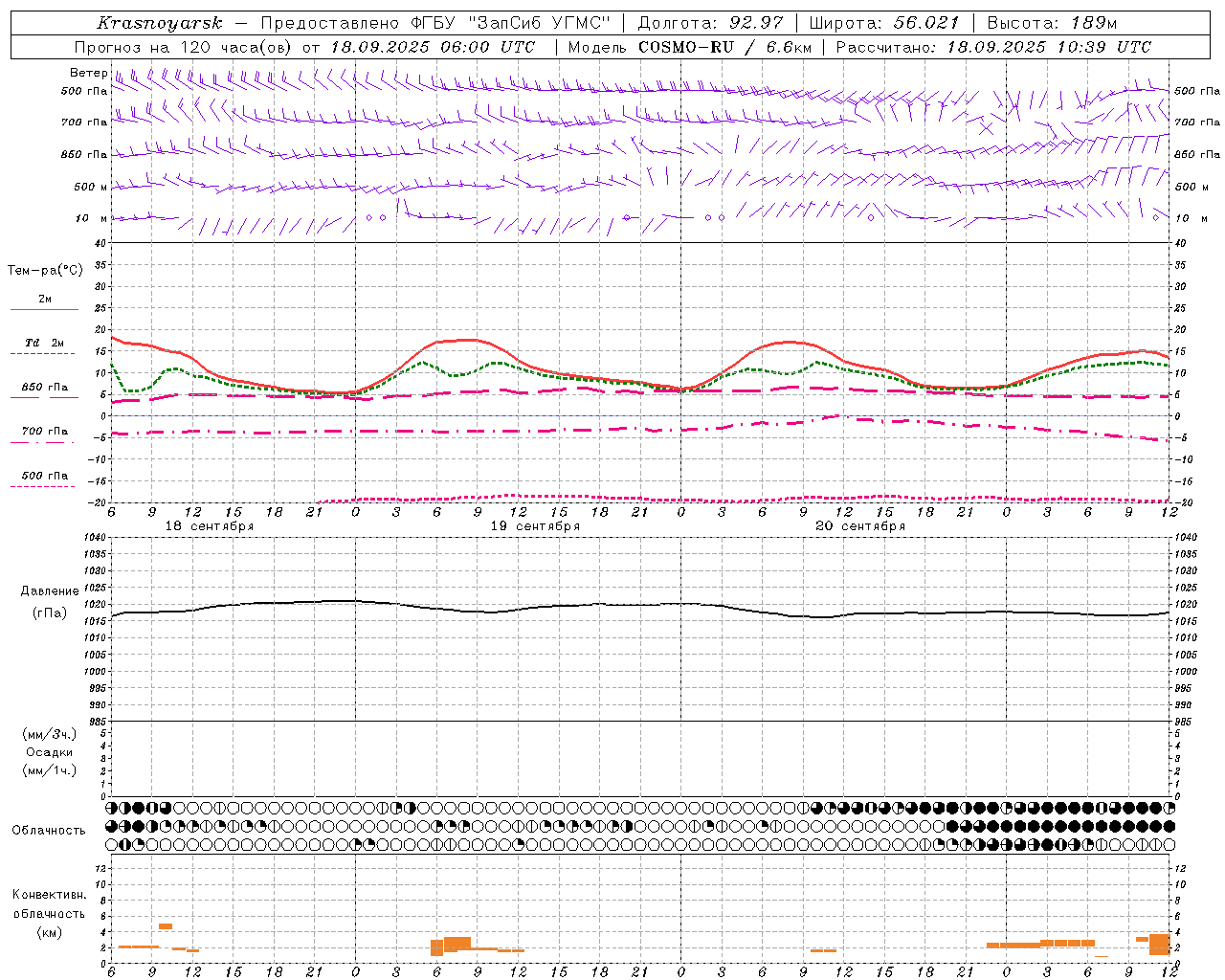The height and width of the screenshot is (980, 1225).
Task: Click the Тем-ра(°C) axis title
Action: click(45, 271)
